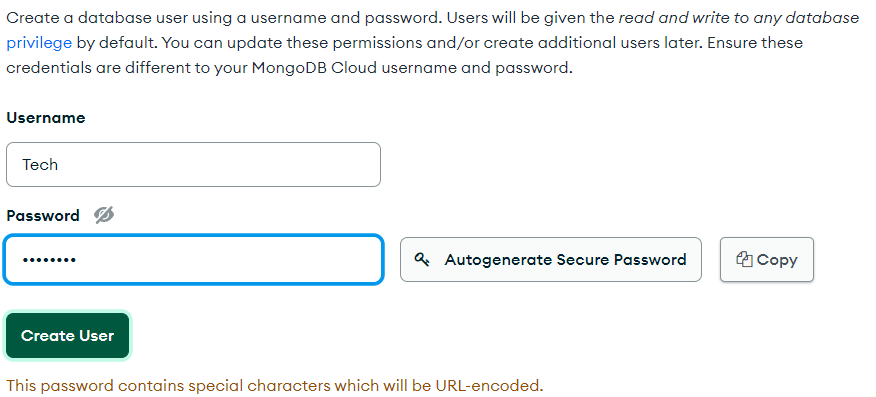Open the privilege documentation link

pos(39,43)
